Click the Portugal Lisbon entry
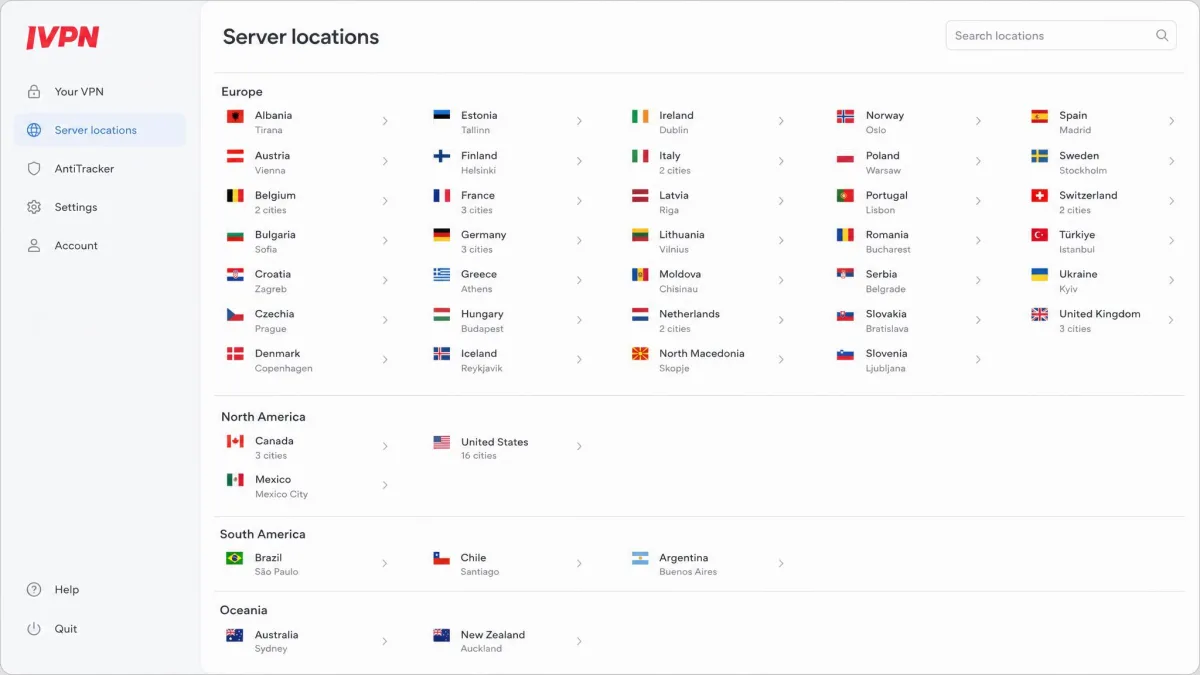 coord(908,202)
